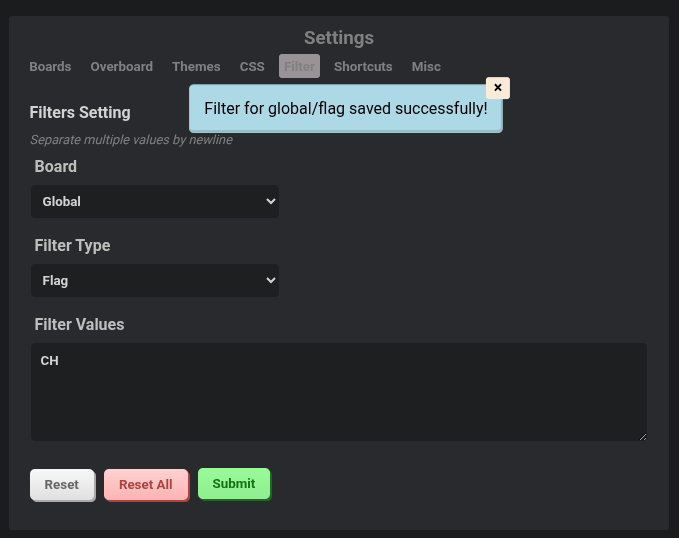Image resolution: width=679 pixels, height=538 pixels.
Task: Go to the Themes tab
Action: pos(196,67)
